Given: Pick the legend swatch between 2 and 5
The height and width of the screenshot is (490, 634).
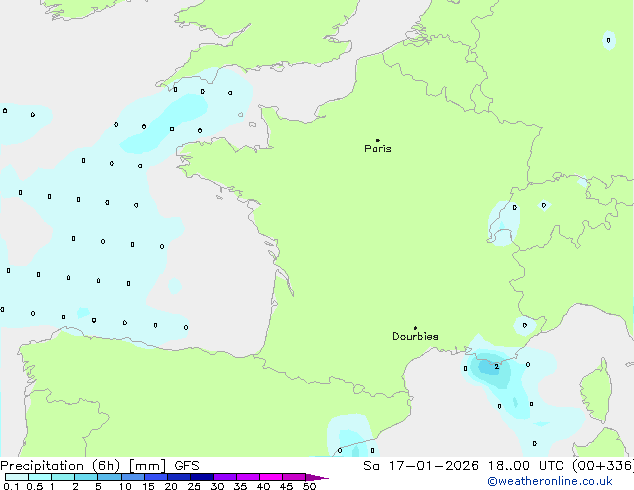Looking at the screenshot, I should coord(86,477).
